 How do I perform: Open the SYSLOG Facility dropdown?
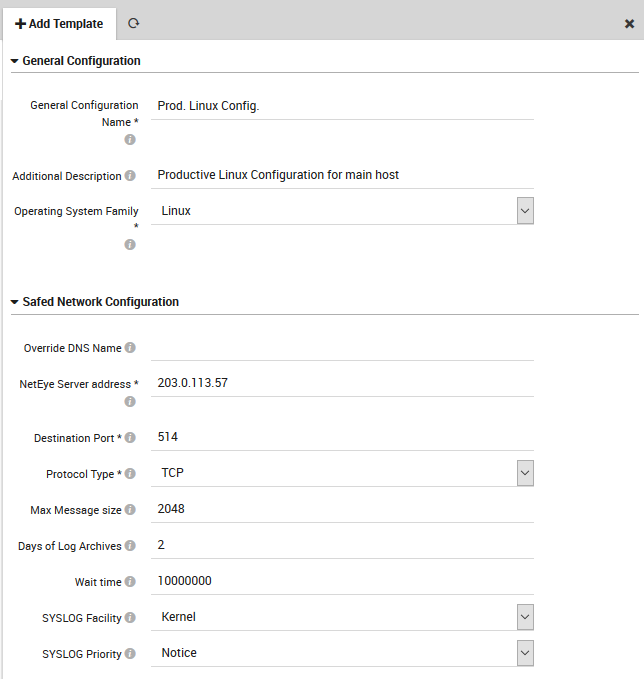coord(525,617)
